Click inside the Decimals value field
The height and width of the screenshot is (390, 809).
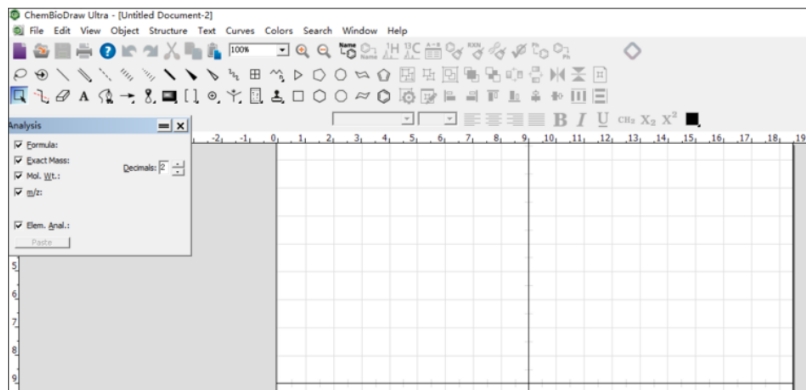164,168
